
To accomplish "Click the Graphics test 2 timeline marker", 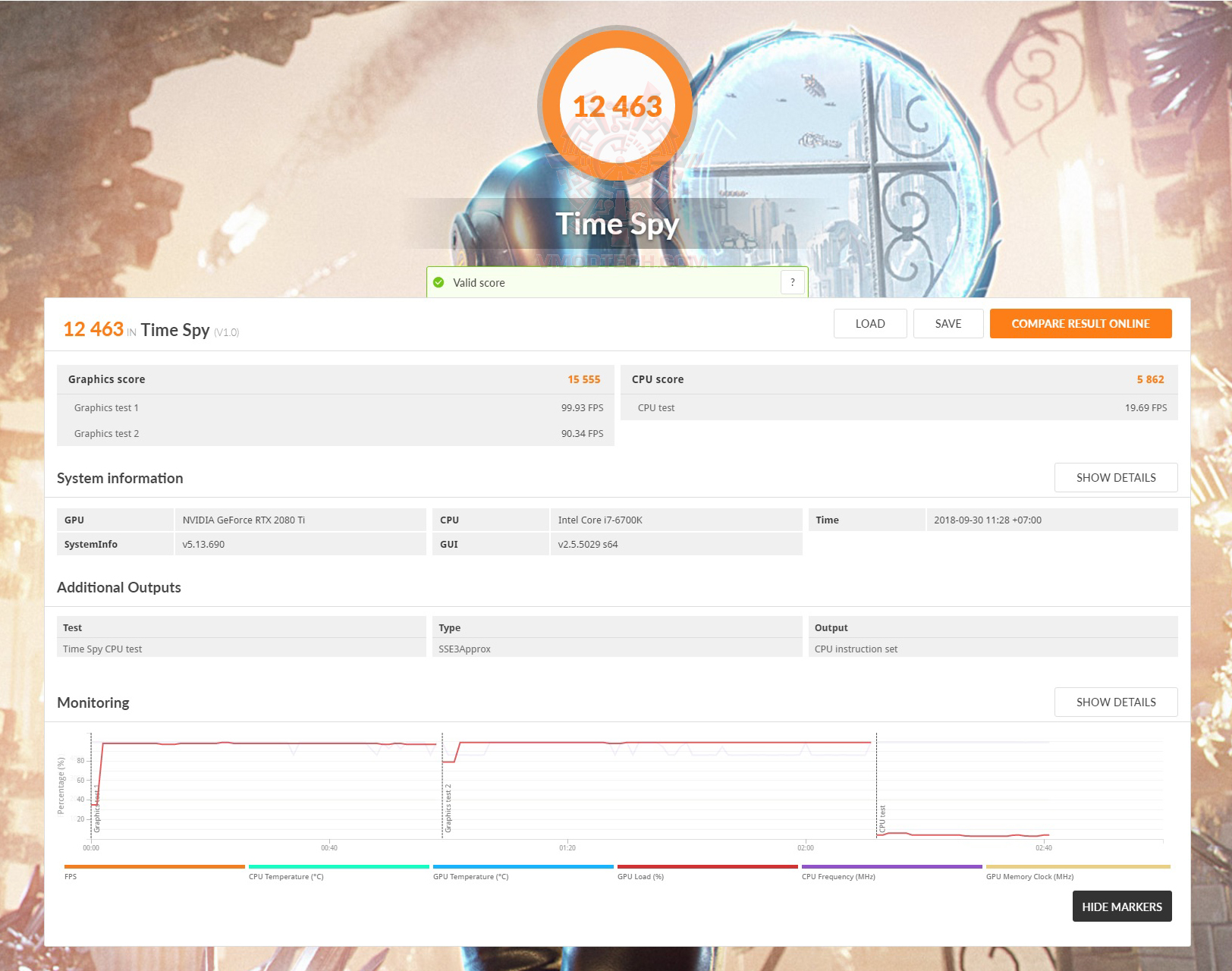I will pos(448,809).
